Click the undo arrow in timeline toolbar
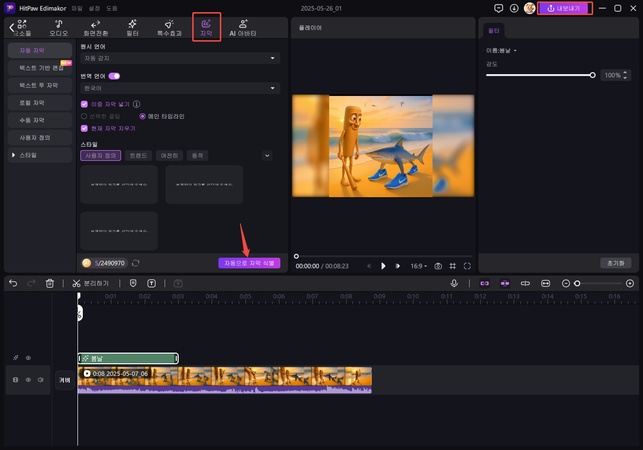 click(x=13, y=284)
